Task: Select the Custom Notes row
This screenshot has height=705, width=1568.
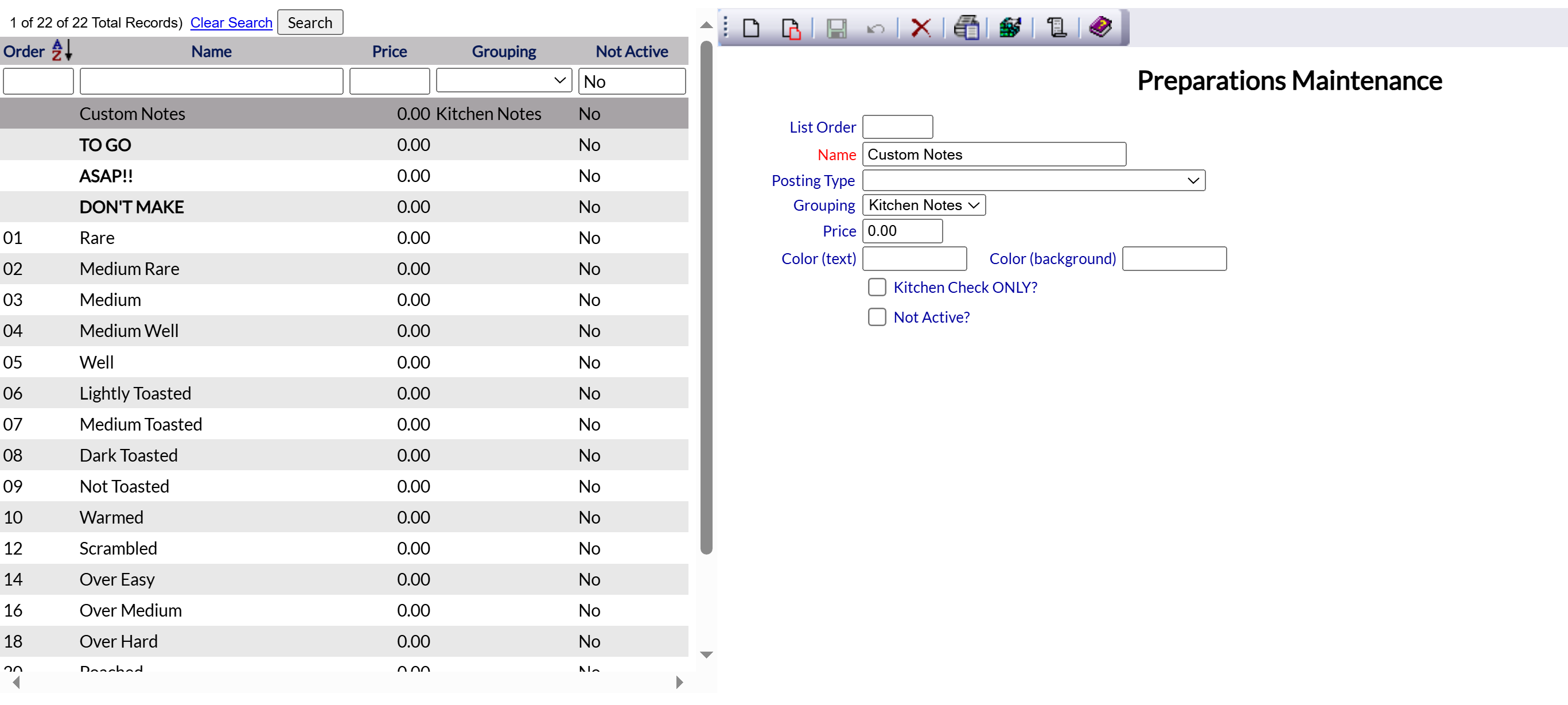Action: [x=344, y=113]
